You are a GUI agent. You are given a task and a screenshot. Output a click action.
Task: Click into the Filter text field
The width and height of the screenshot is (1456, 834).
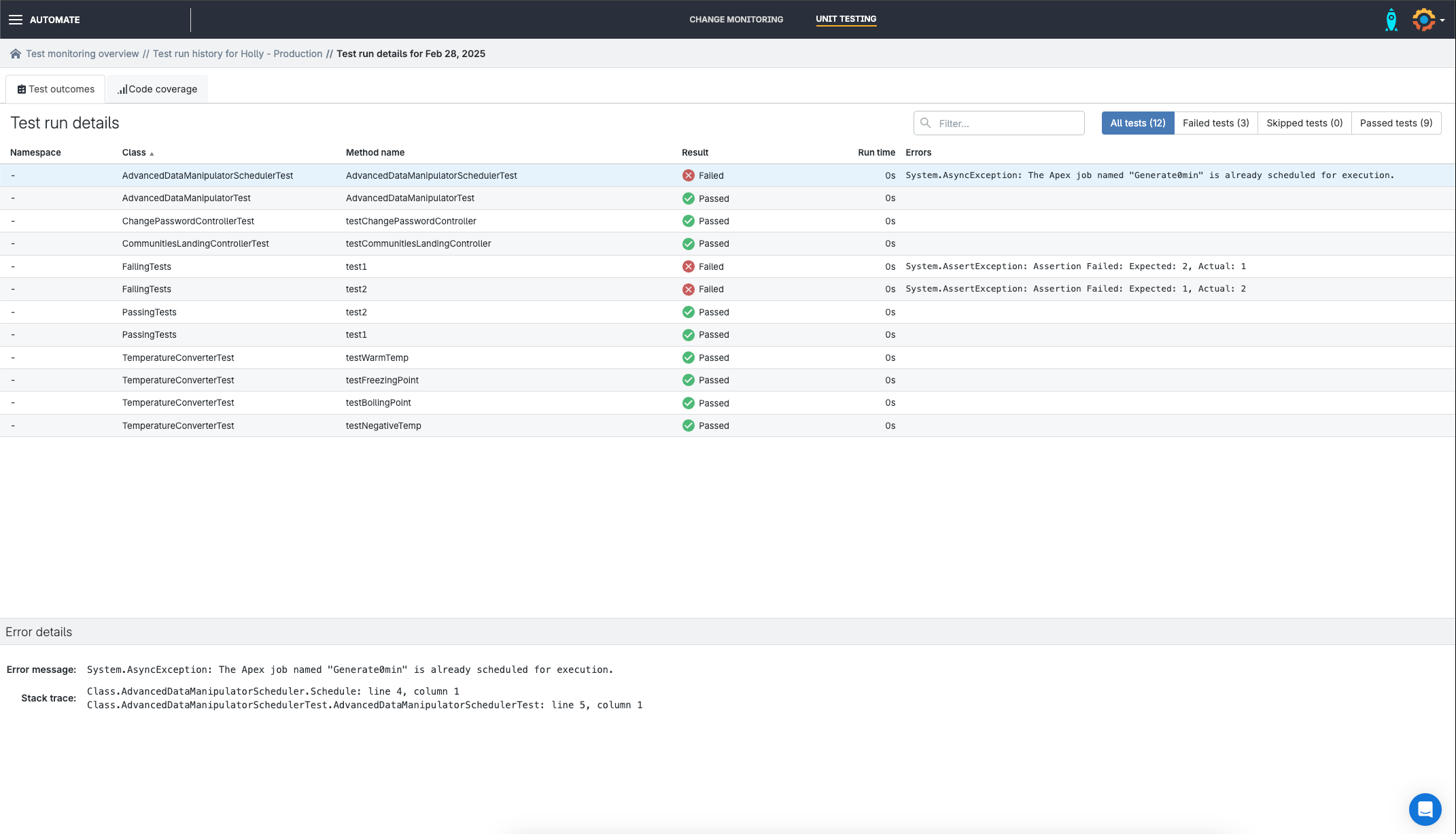[x=1006, y=124]
